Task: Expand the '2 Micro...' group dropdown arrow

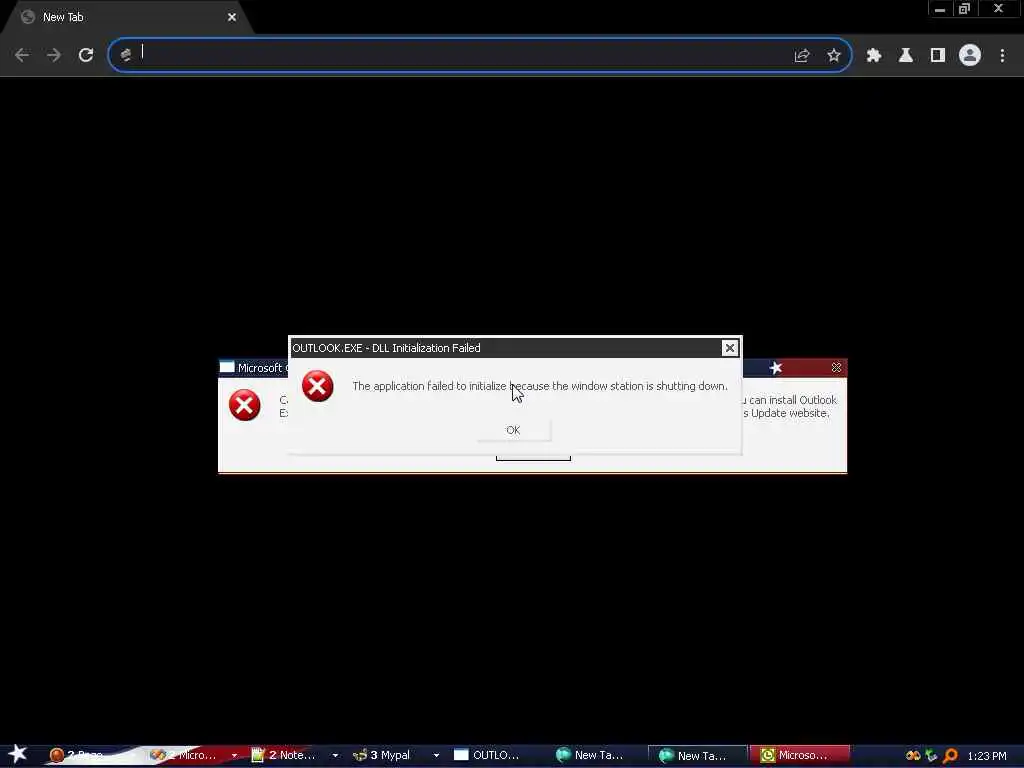Action: tap(234, 756)
